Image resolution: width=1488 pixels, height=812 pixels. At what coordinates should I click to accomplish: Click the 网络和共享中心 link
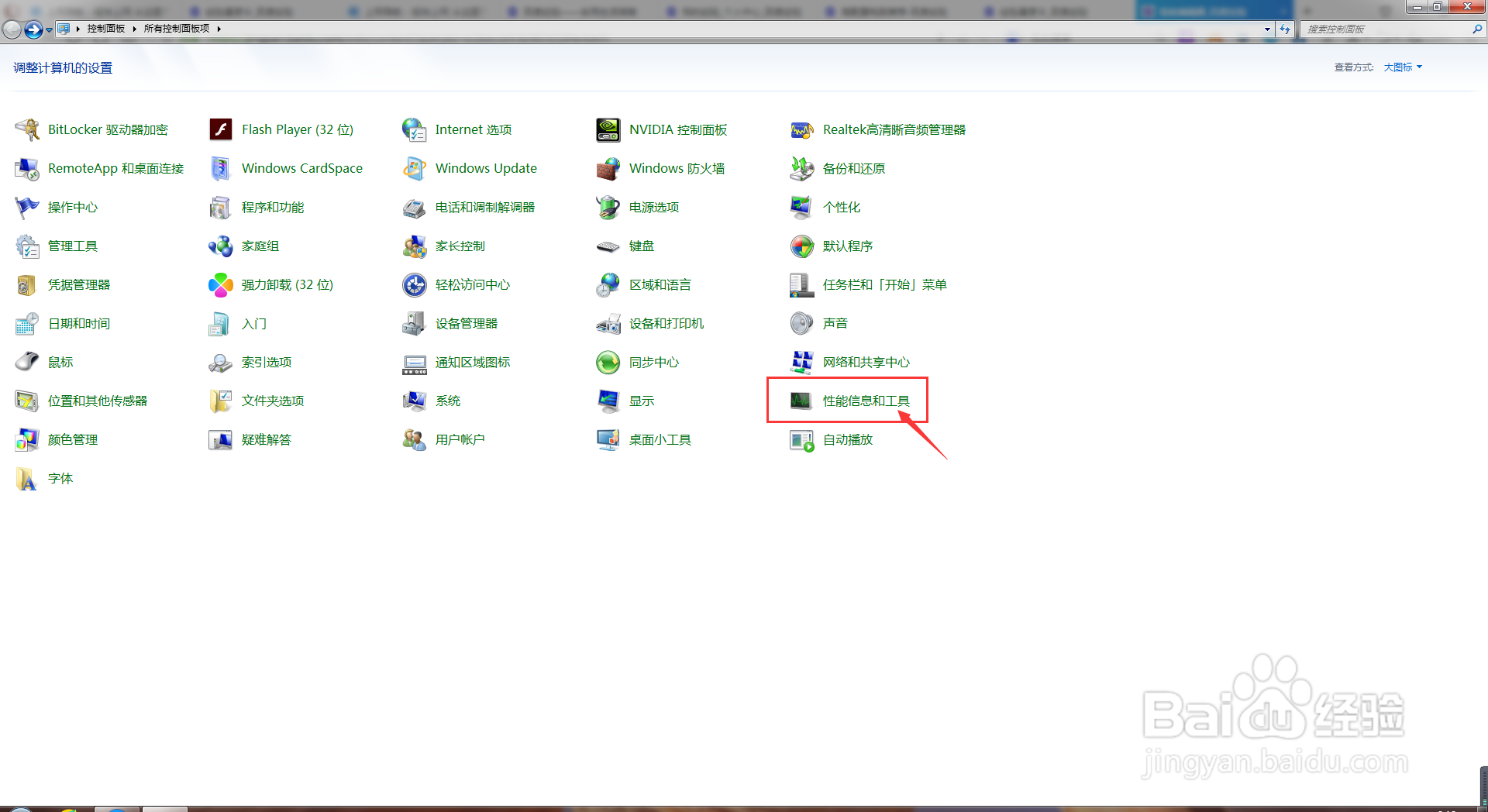pos(866,362)
